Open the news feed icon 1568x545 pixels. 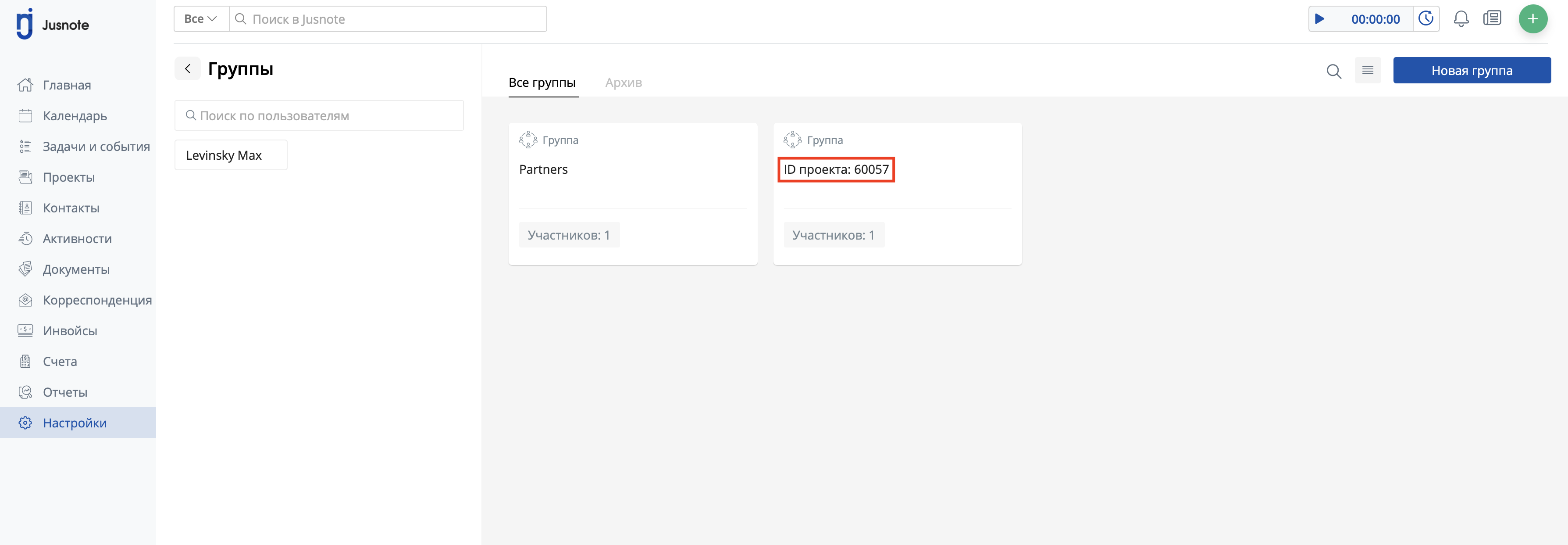coord(1492,19)
